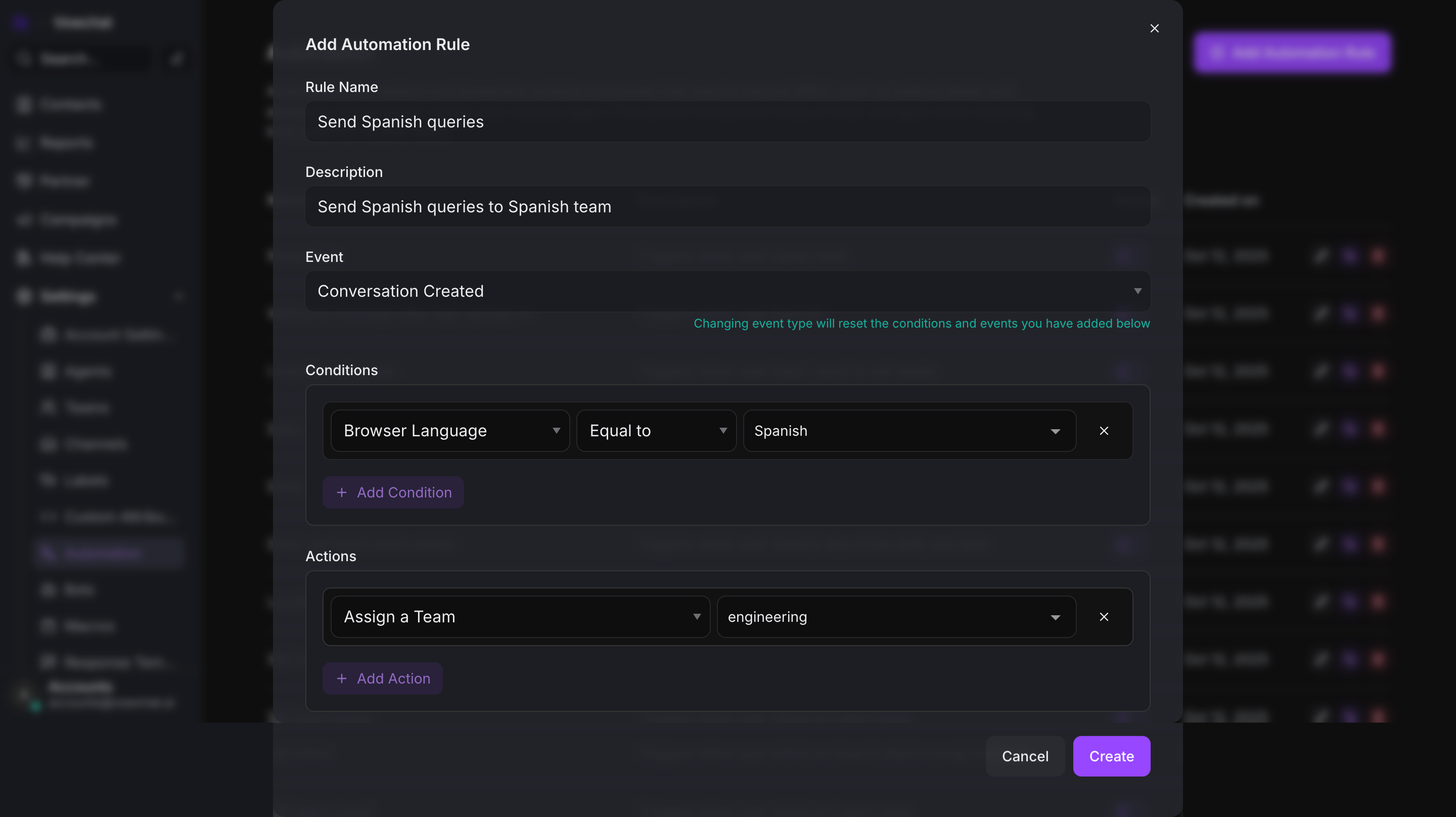Open the Browser Language attribute dropdown
The height and width of the screenshot is (817, 1456).
pyautogui.click(x=450, y=431)
